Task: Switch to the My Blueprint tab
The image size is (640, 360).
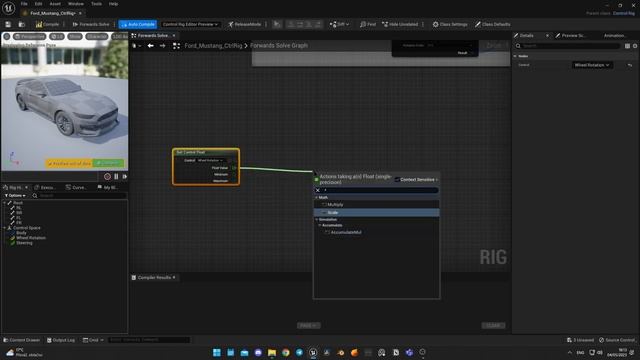Action: pos(108,187)
